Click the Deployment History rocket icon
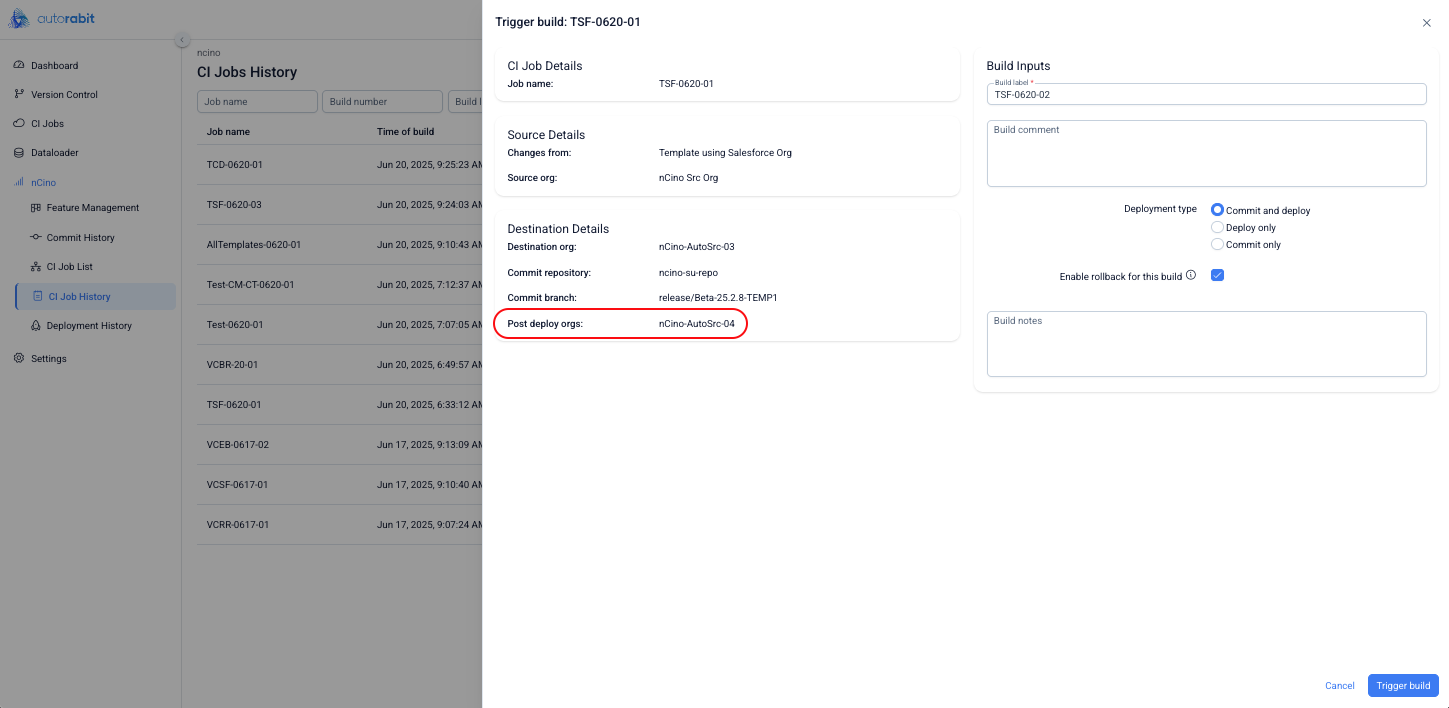Image resolution: width=1449 pixels, height=708 pixels. coord(36,326)
